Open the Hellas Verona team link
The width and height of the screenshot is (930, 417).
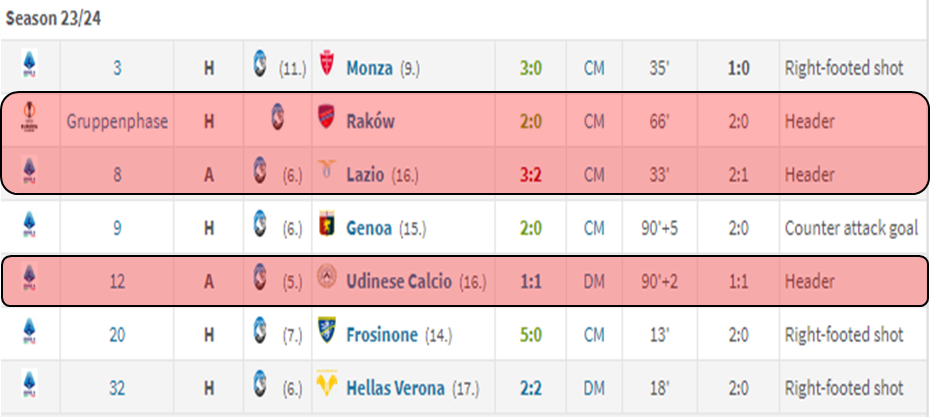pos(395,389)
